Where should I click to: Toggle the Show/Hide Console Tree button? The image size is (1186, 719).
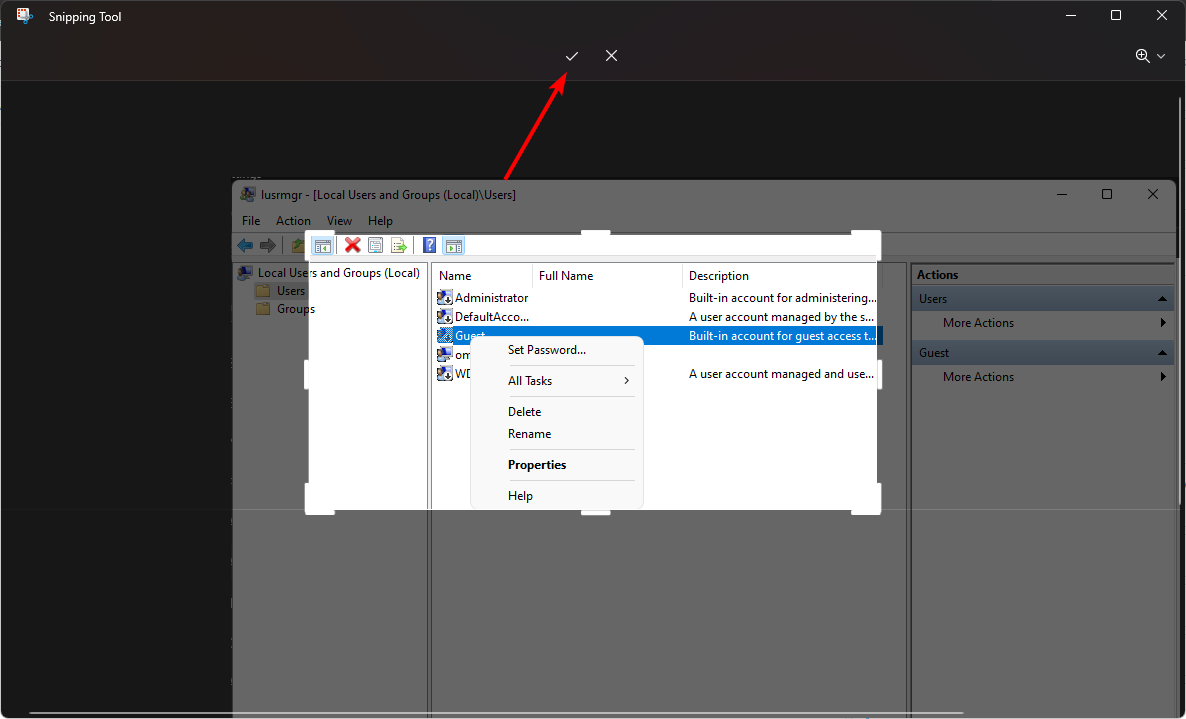coord(322,245)
